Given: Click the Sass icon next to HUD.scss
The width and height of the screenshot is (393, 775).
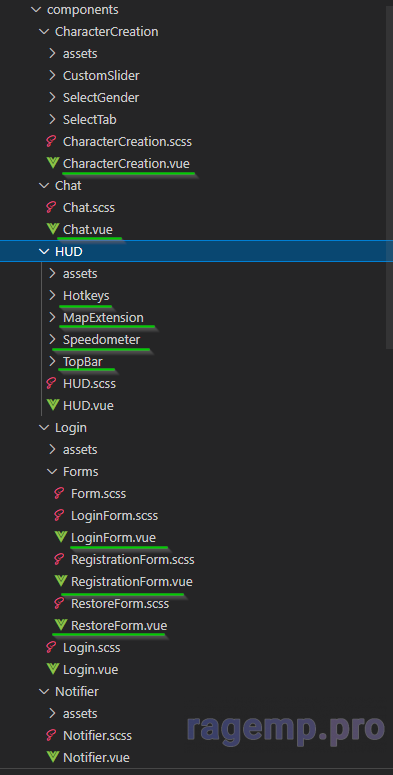Looking at the screenshot, I should pyautogui.click(x=51, y=383).
